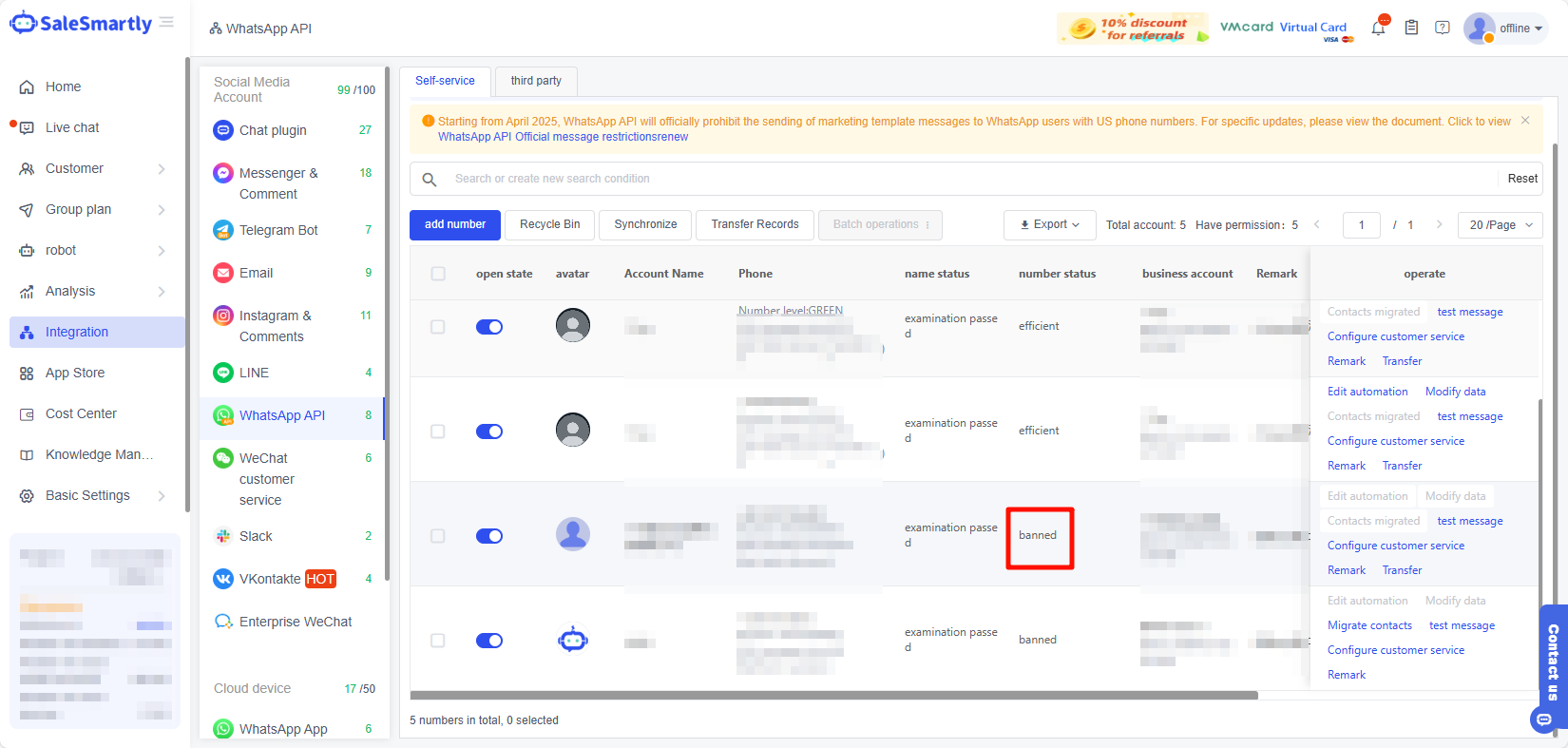
Task: Switch to the third party tab
Action: click(536, 81)
